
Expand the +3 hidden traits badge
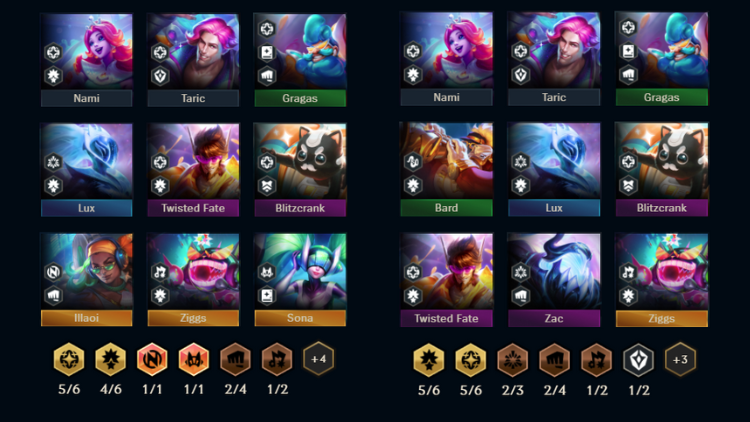680,360
